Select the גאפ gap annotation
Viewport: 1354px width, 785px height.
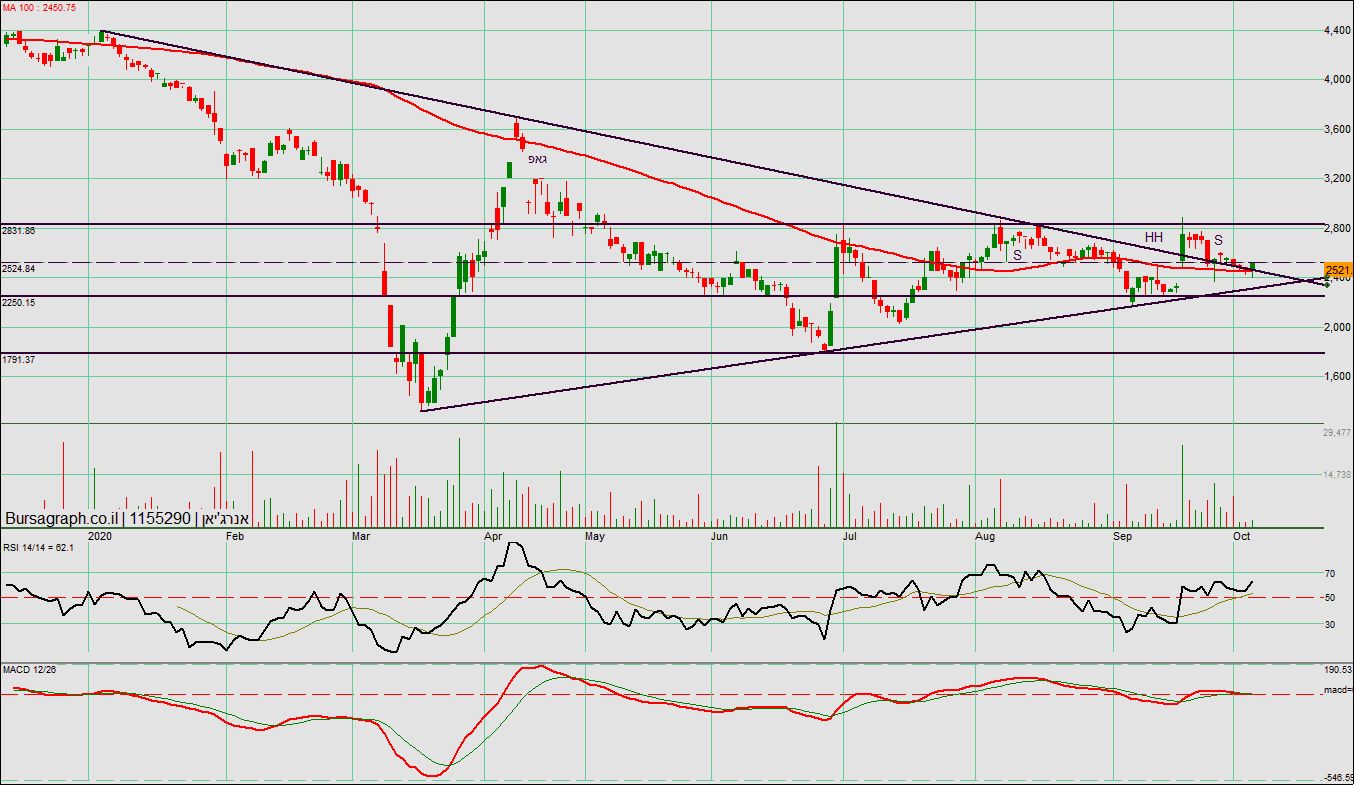[x=537, y=158]
